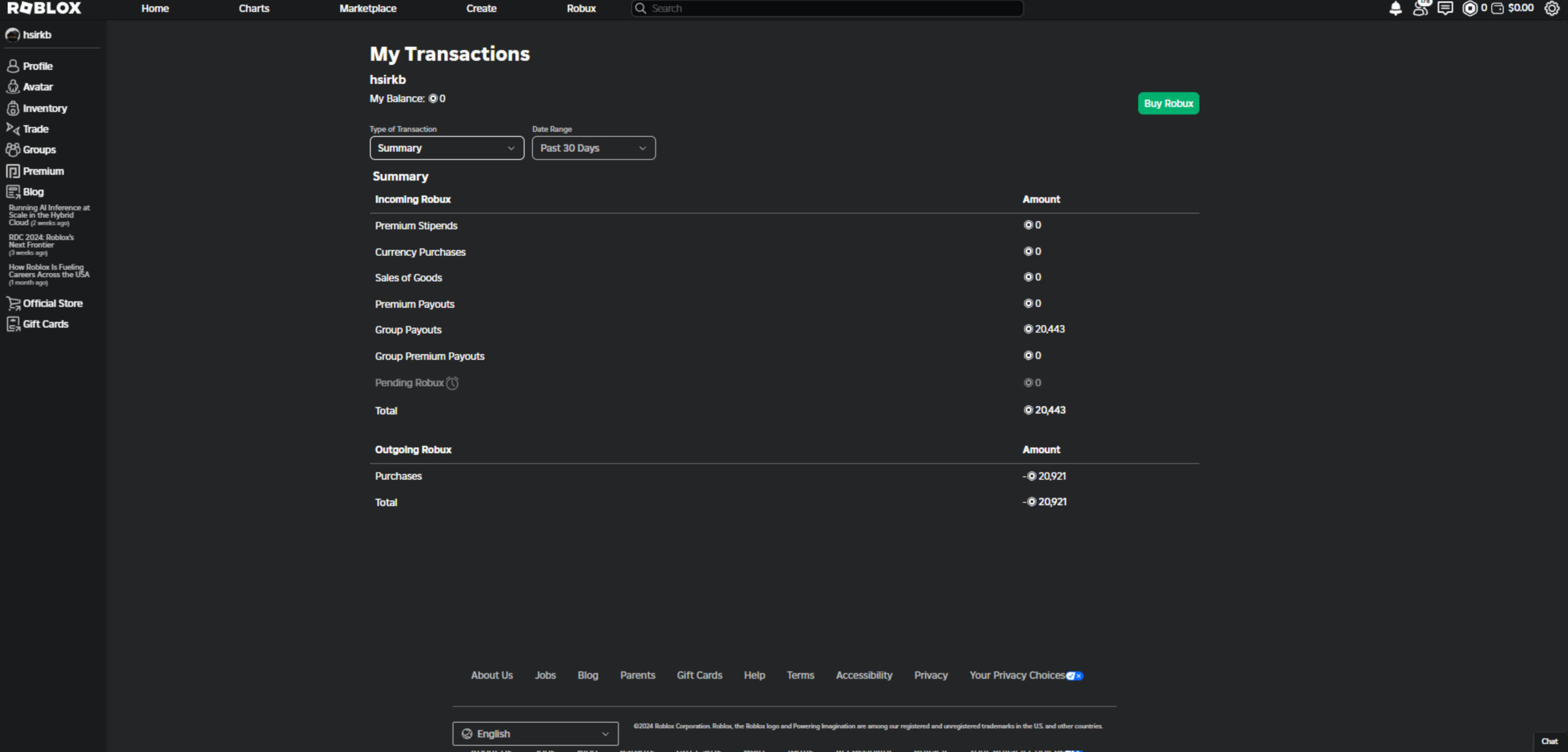Open How Roblox Is Fueling Careers post
Screen dimensions: 1568x752
point(49,274)
